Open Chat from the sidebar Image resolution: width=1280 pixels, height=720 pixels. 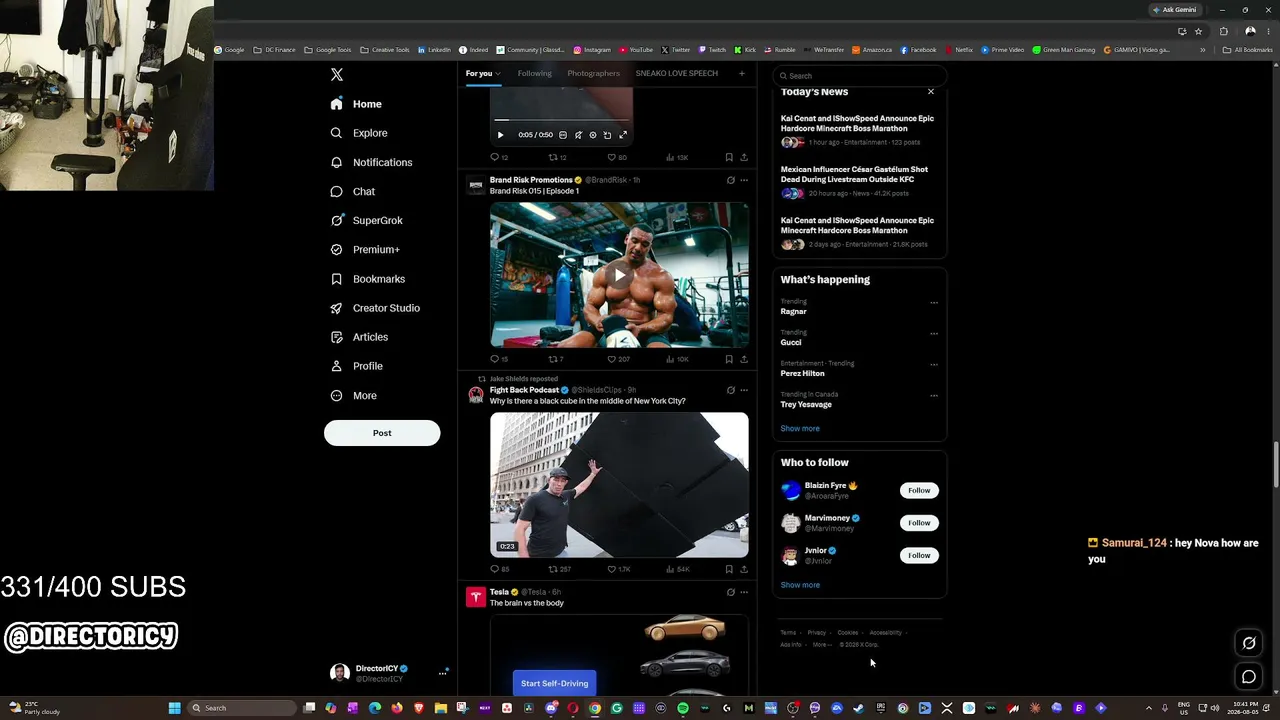click(x=353, y=191)
